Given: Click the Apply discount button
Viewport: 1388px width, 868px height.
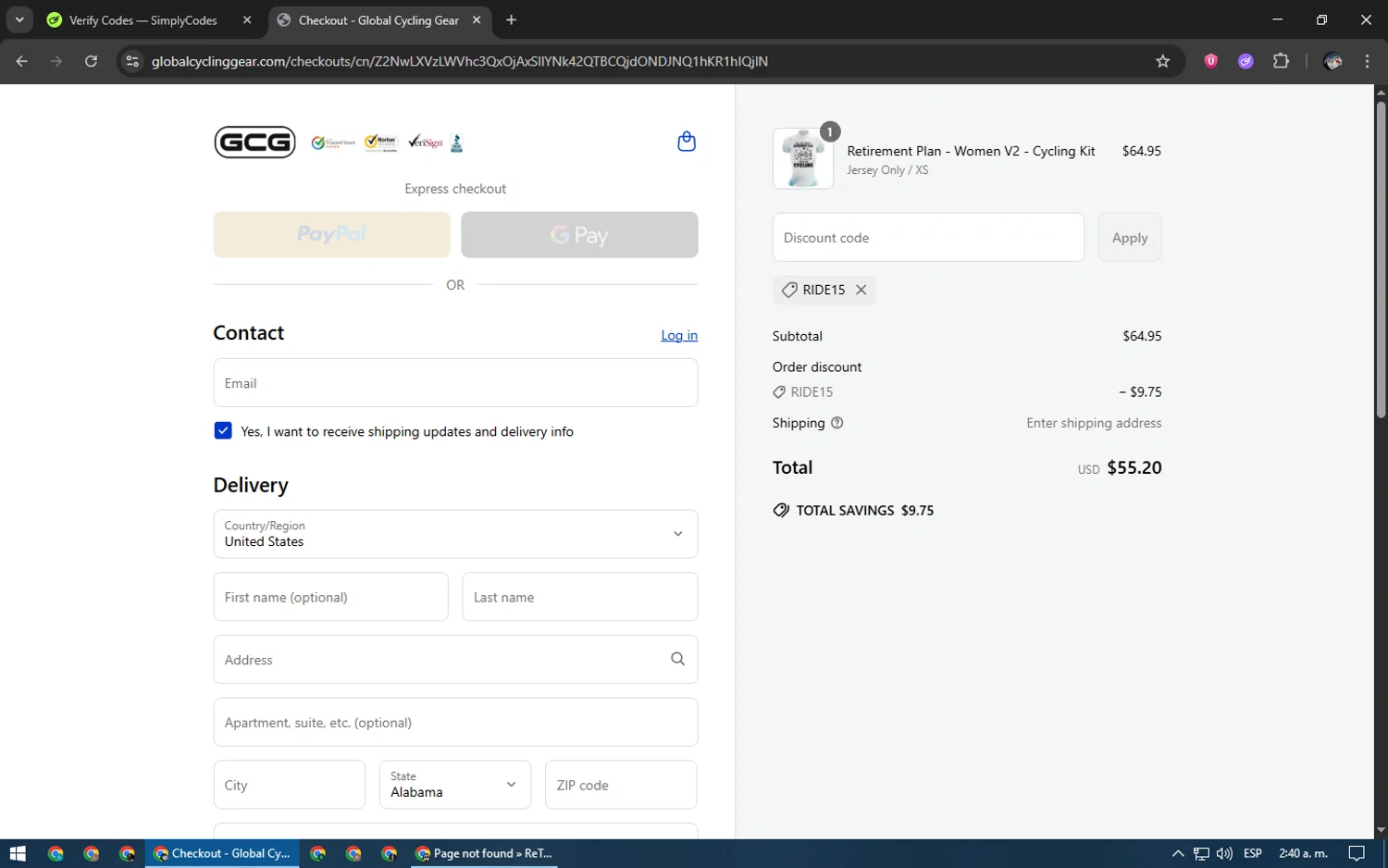Looking at the screenshot, I should click(x=1130, y=238).
